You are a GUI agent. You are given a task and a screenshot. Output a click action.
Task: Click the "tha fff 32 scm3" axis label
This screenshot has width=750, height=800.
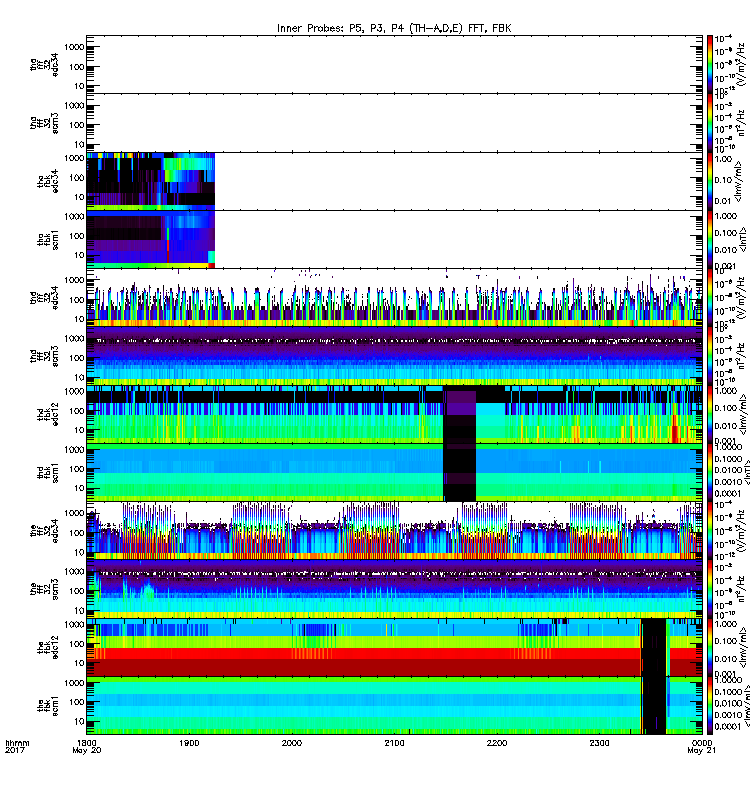click(x=44, y=123)
